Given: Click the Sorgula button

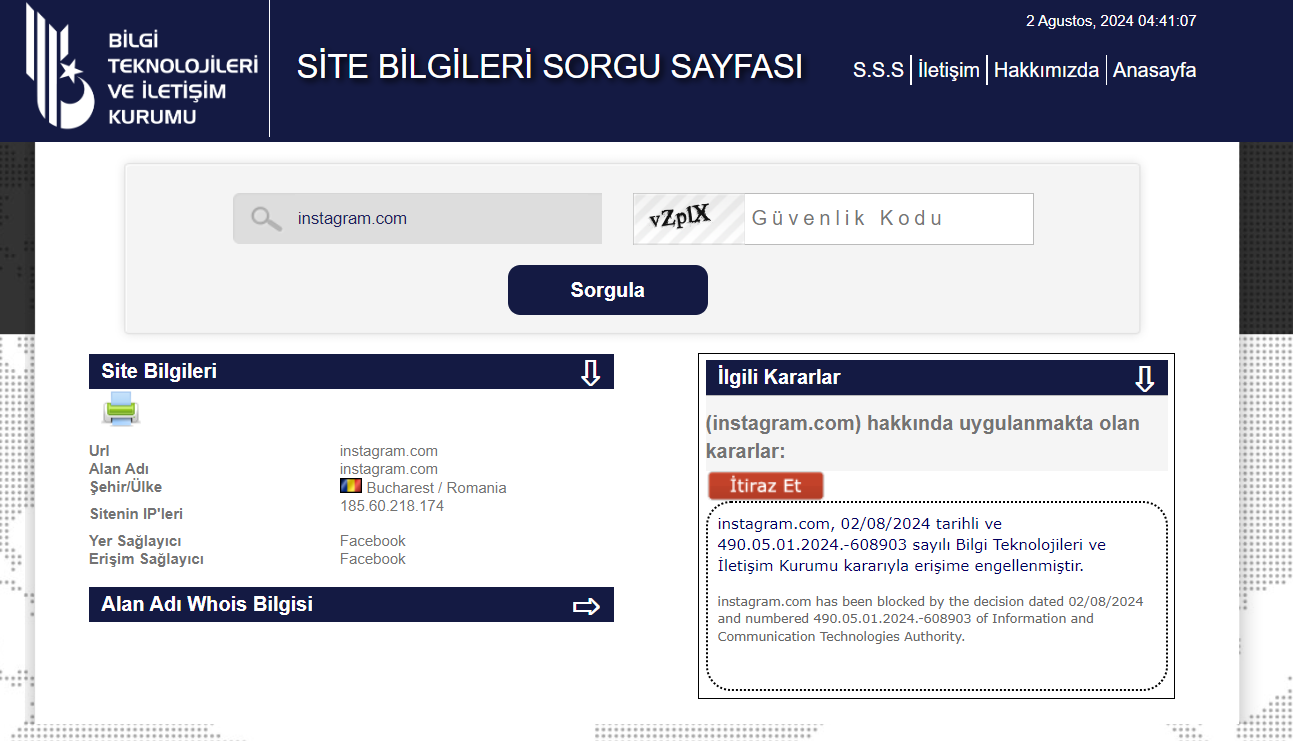Looking at the screenshot, I should [608, 290].
